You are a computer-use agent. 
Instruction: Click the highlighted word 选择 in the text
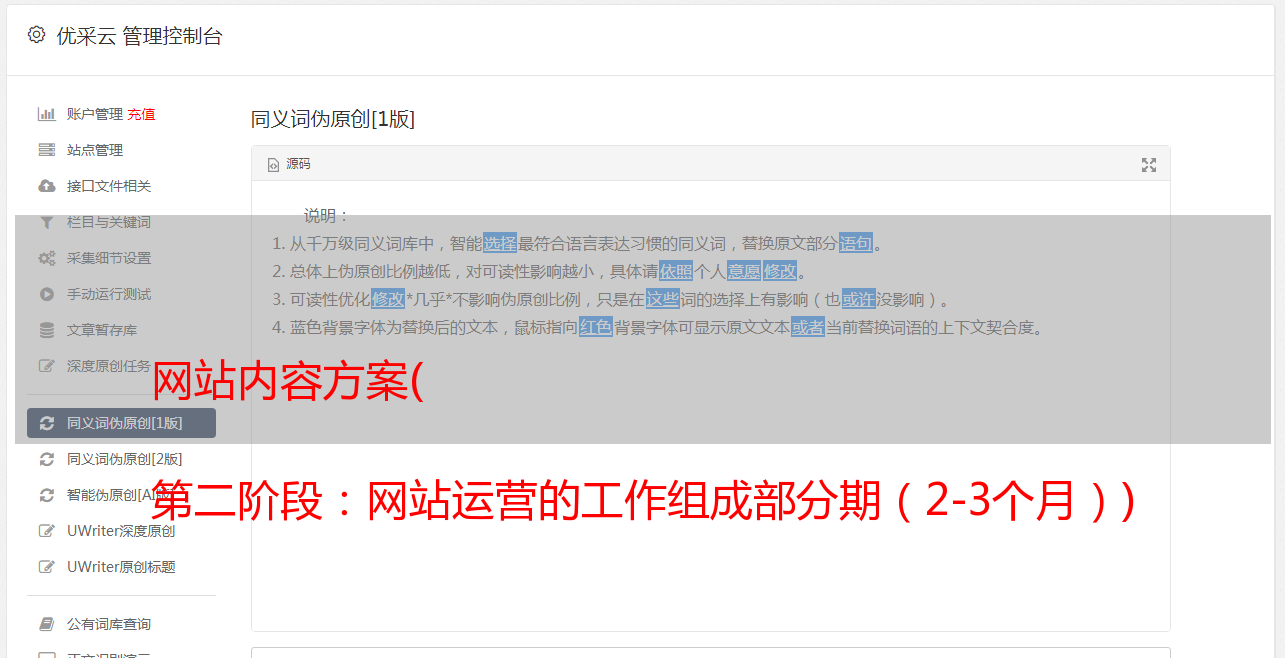(x=500, y=243)
